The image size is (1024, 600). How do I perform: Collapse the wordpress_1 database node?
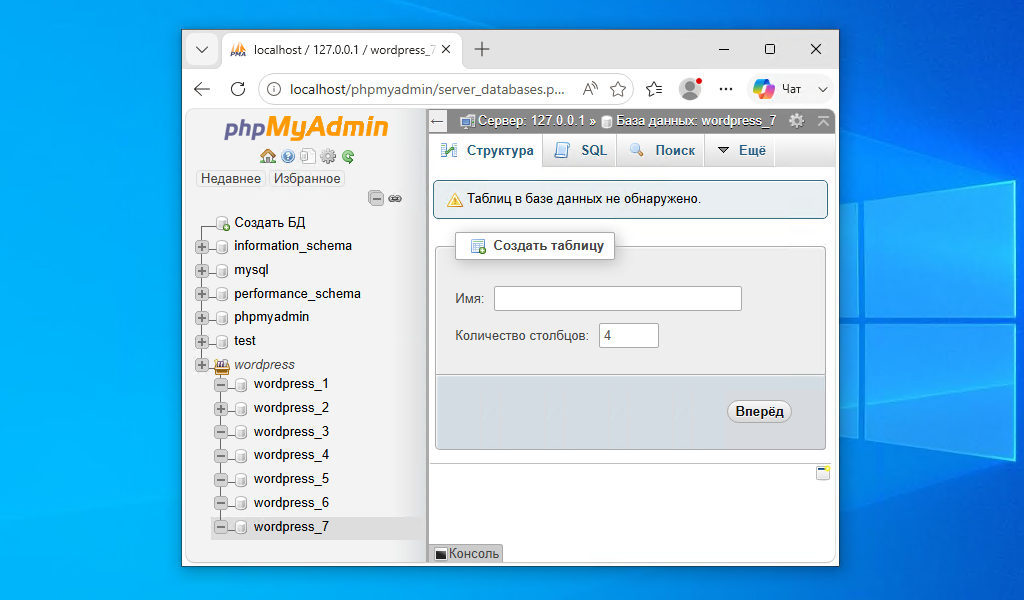tap(221, 385)
